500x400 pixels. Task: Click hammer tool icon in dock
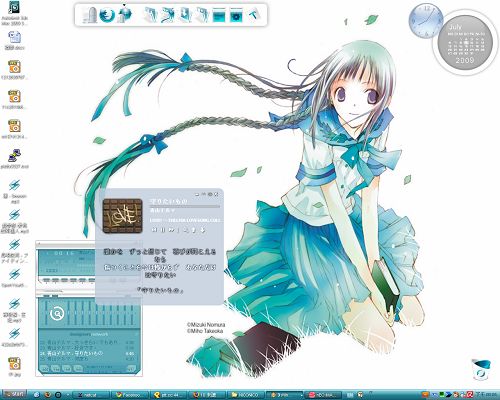pos(254,15)
